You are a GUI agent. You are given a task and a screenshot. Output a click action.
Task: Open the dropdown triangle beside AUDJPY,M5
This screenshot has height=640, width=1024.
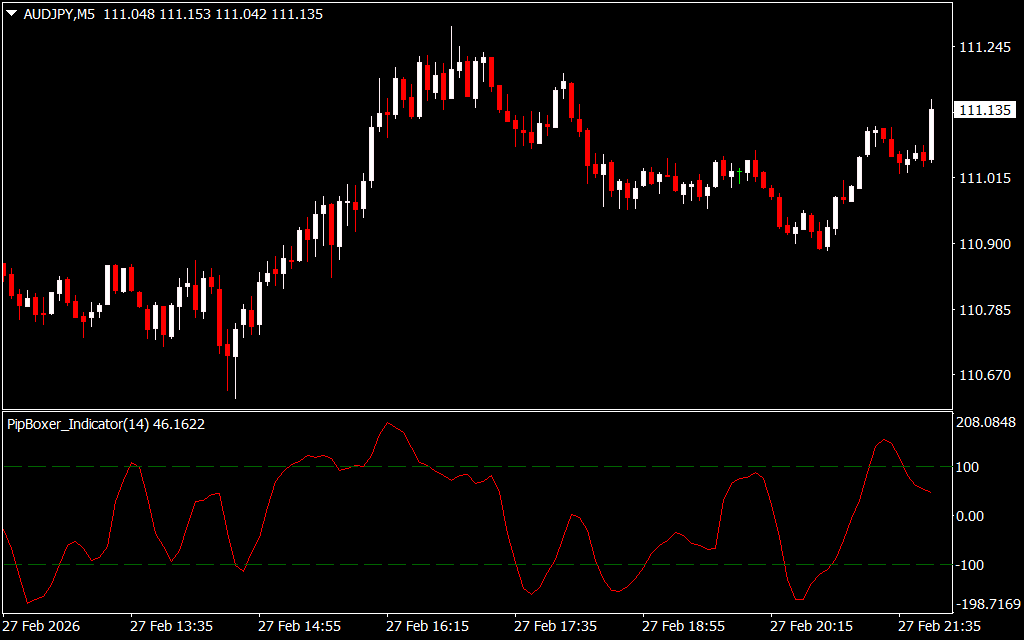(11, 15)
